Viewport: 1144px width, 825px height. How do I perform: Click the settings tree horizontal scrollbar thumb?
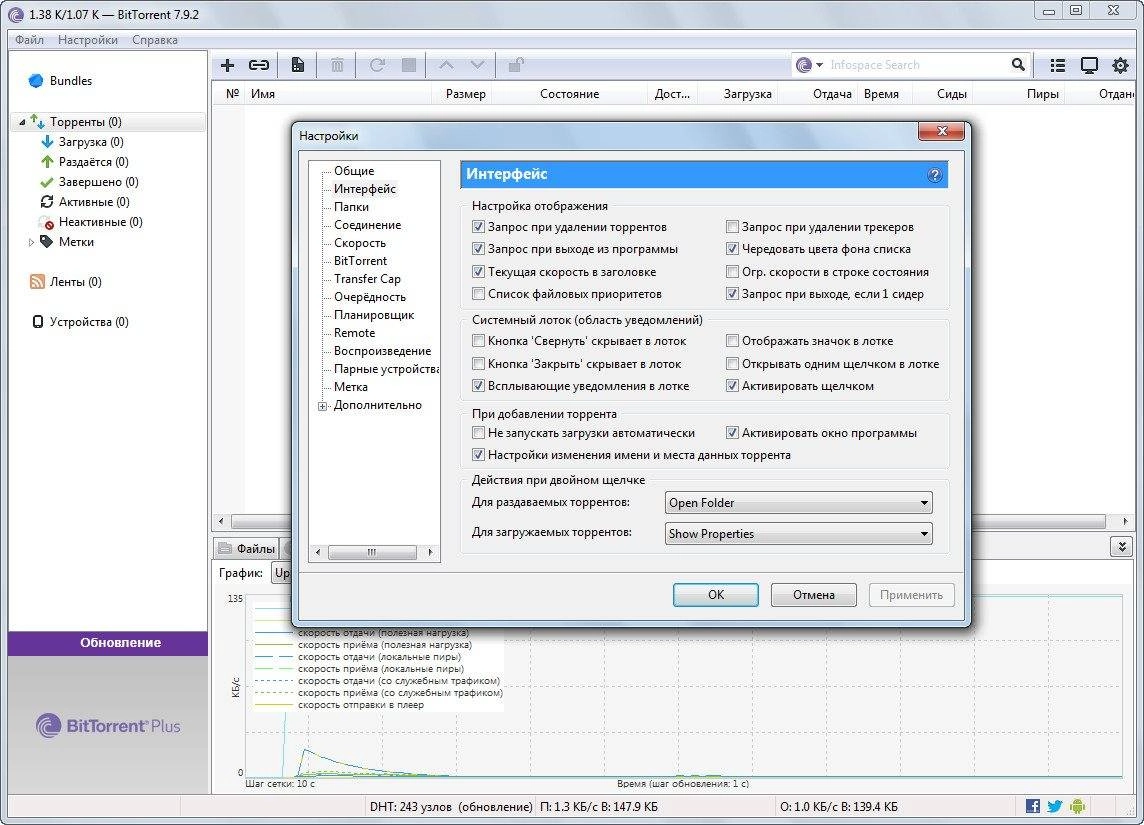click(372, 552)
